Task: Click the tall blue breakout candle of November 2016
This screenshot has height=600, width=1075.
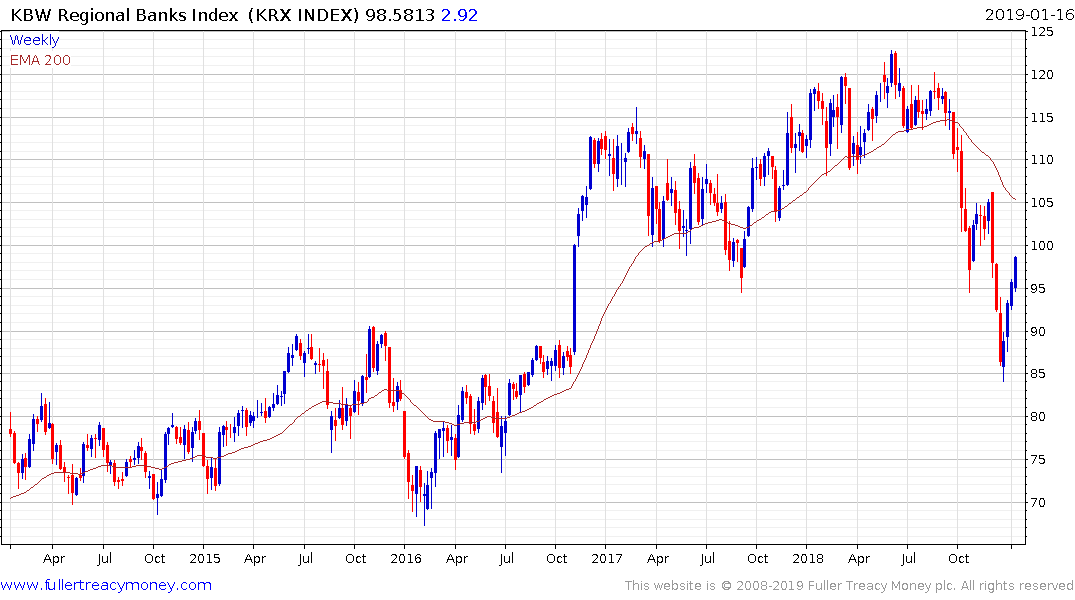Action: pyautogui.click(x=575, y=298)
